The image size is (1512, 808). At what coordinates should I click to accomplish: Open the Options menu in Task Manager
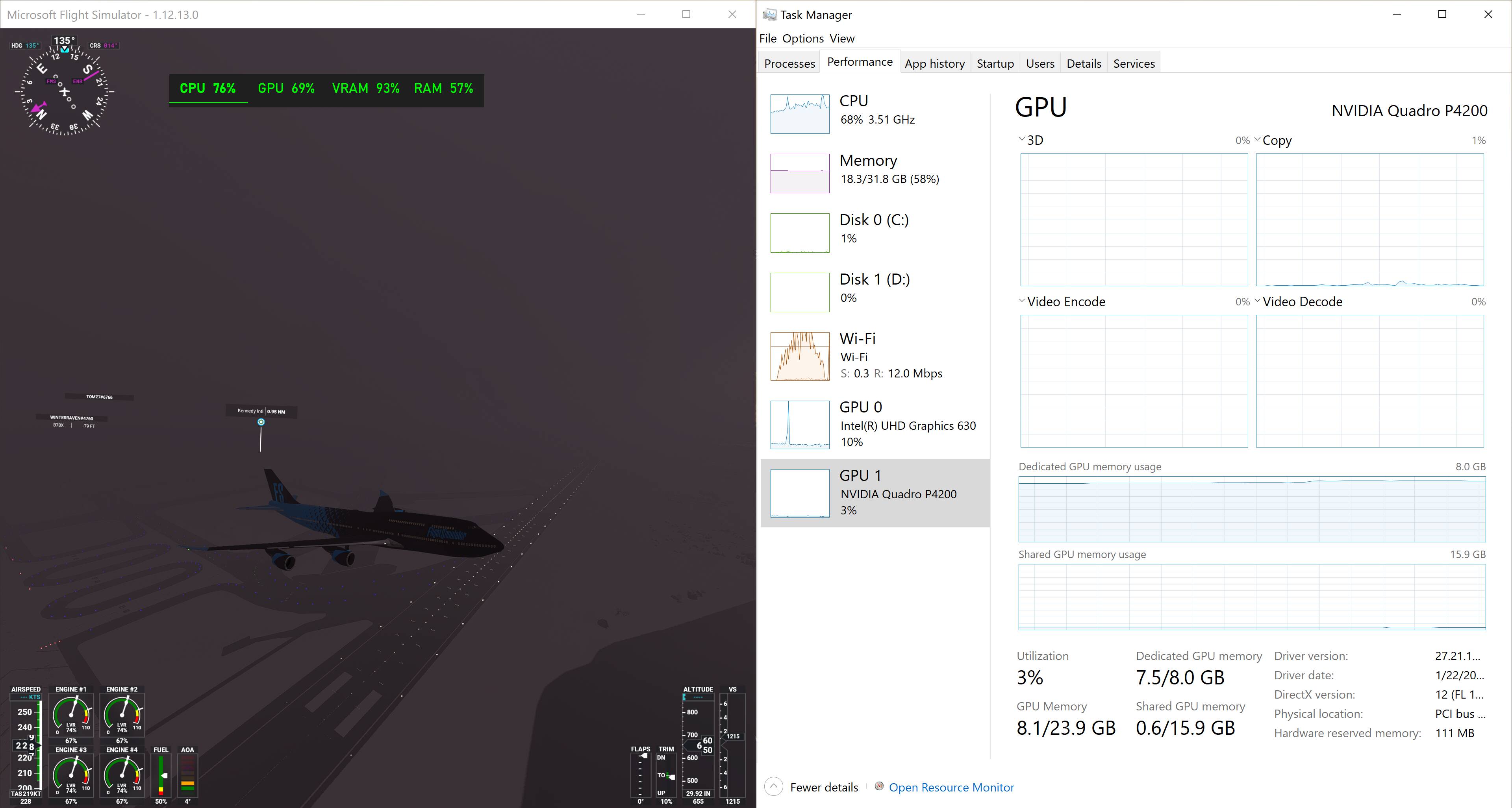803,38
